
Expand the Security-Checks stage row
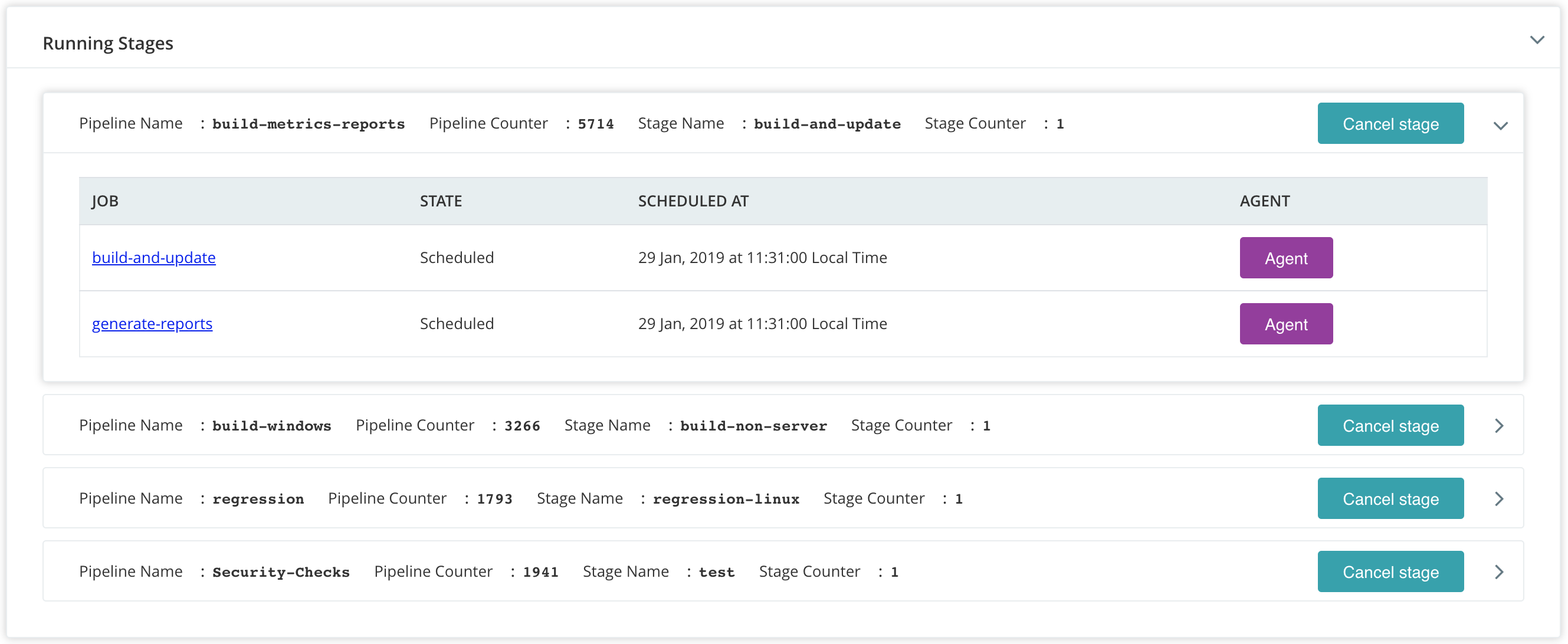point(1499,571)
